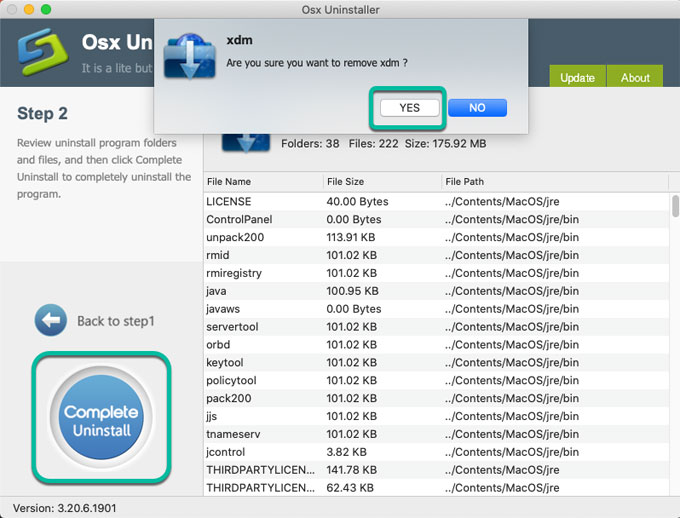The height and width of the screenshot is (518, 680).
Task: Click the file list scrollbar thumb
Action: coord(675,206)
